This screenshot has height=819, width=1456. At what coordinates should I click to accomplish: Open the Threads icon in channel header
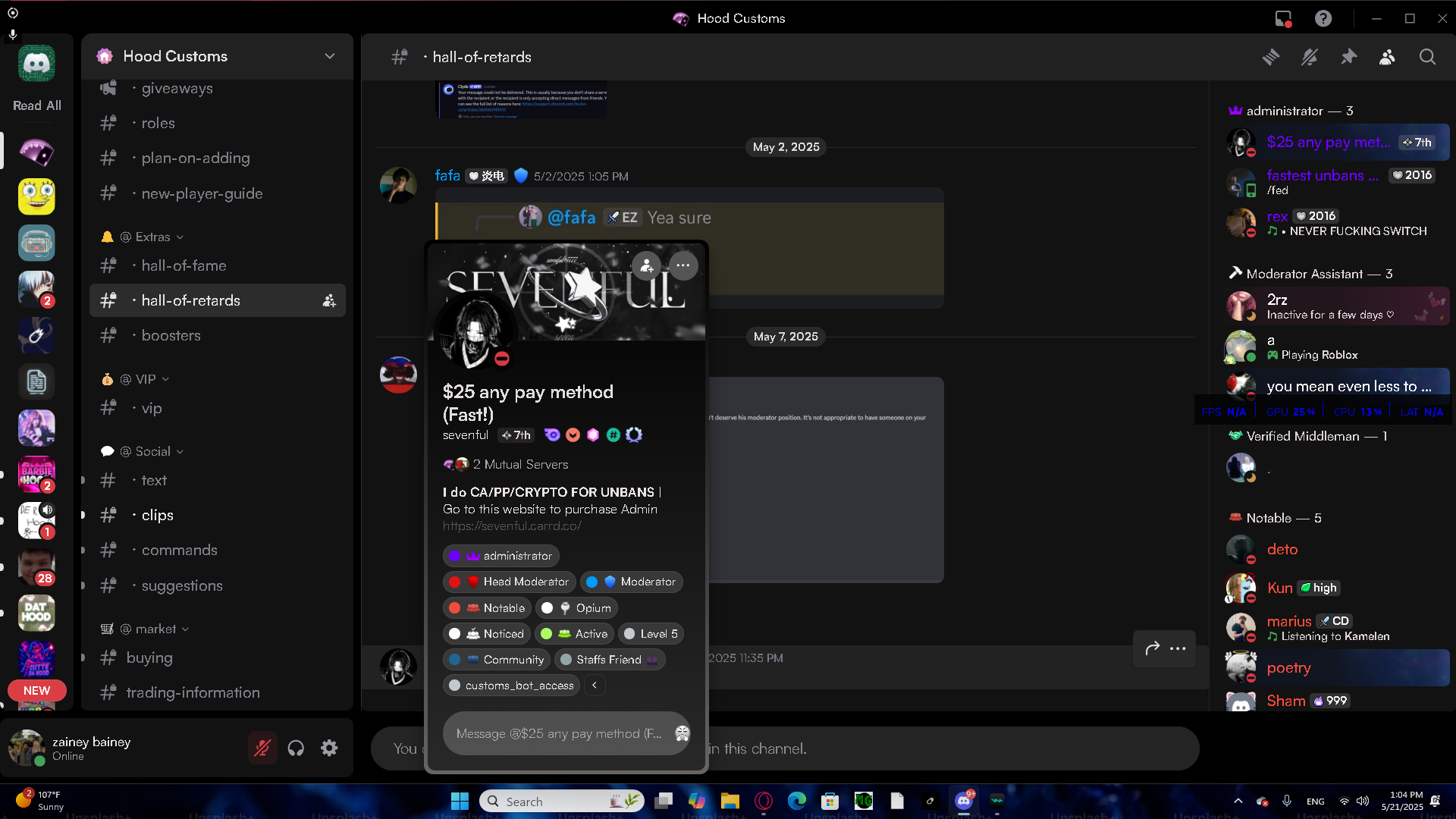[x=1271, y=57]
